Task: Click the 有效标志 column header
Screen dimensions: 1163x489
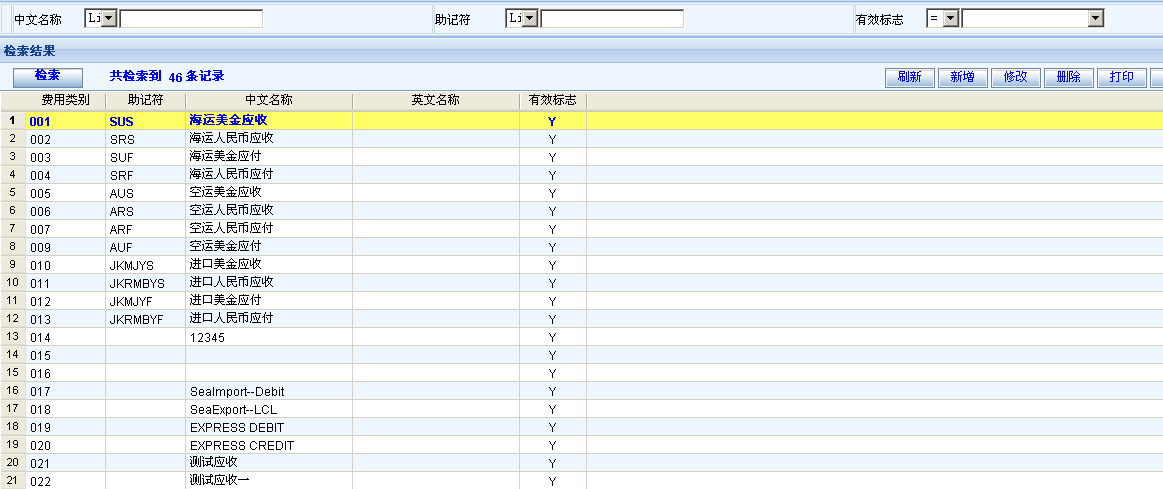Action: point(552,101)
